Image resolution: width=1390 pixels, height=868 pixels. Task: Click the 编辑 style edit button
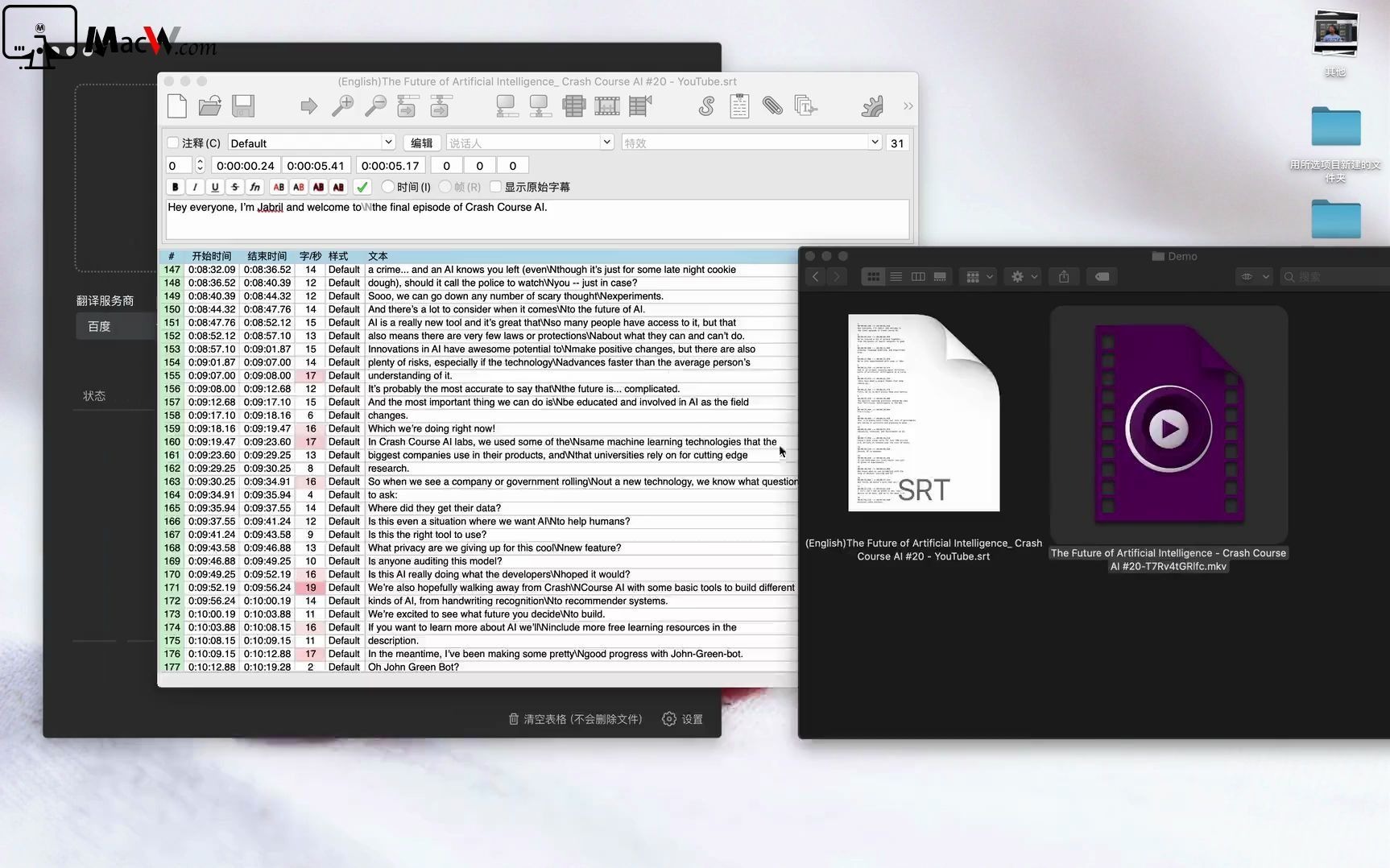coord(421,143)
